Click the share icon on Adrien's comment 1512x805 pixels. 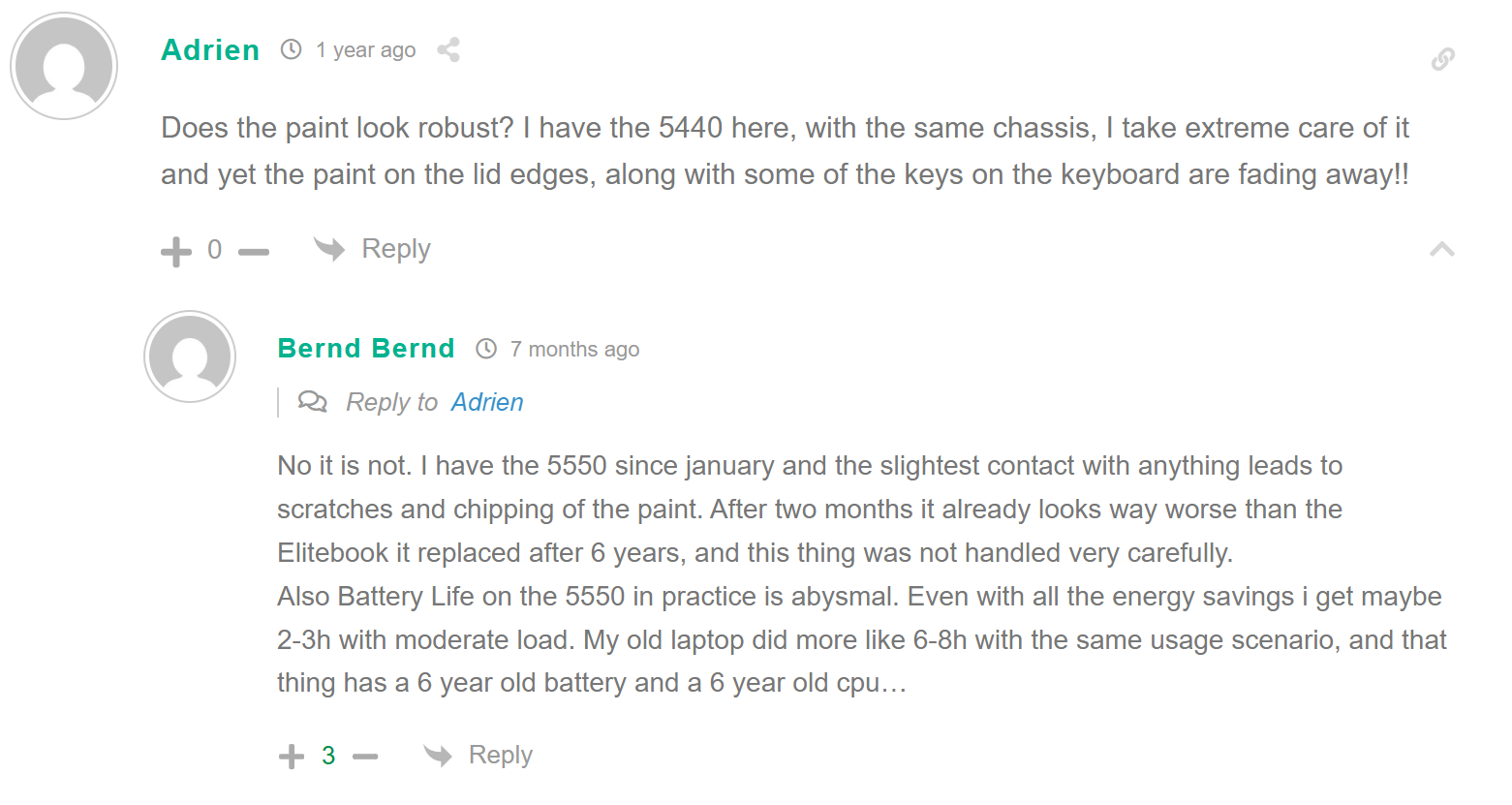pos(447,50)
